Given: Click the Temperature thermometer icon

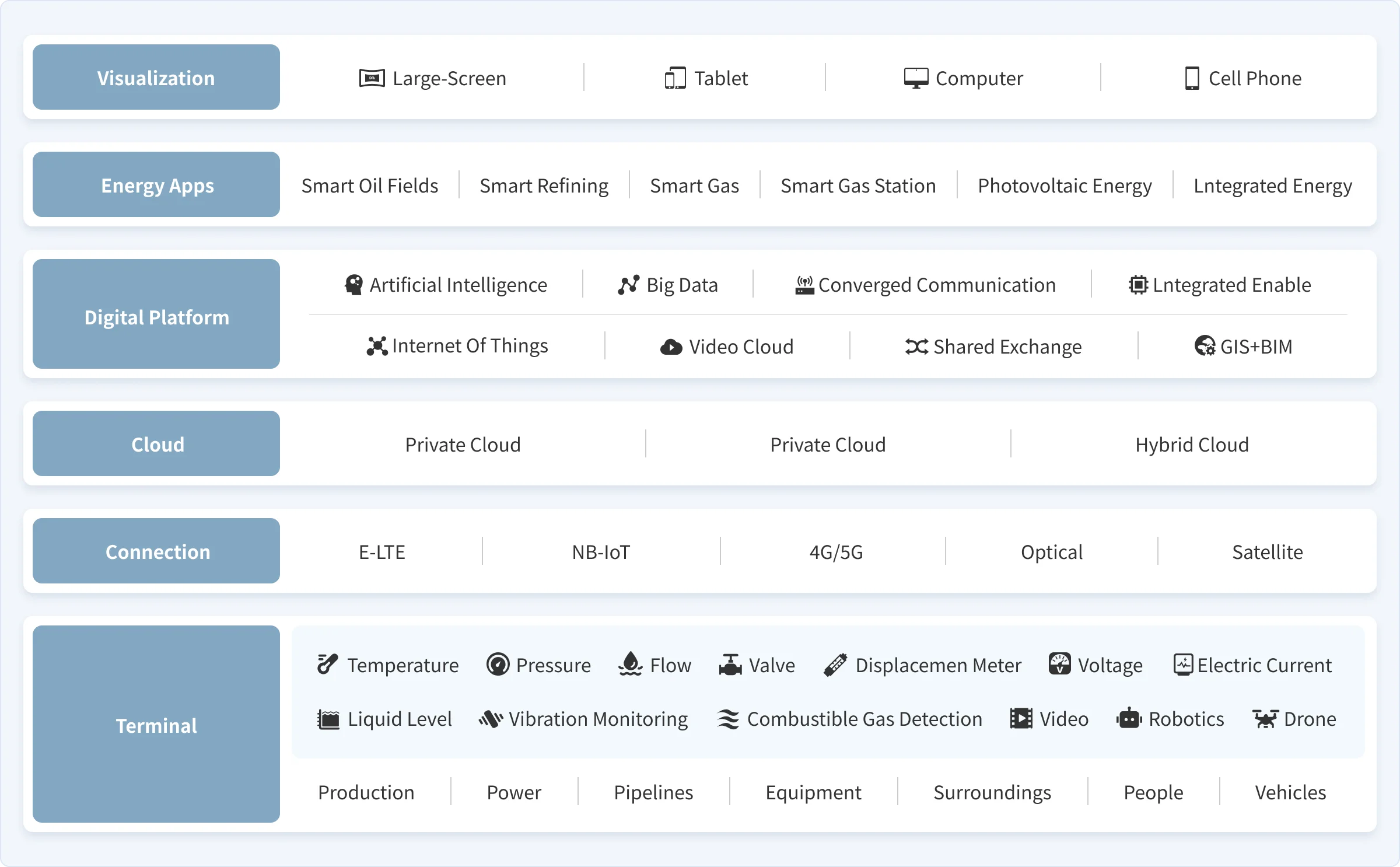Looking at the screenshot, I should [327, 665].
